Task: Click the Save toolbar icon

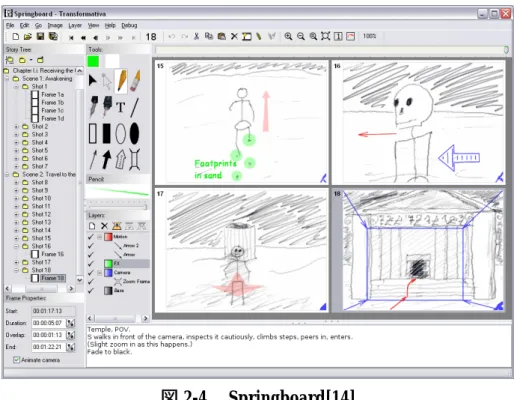Action: point(40,36)
